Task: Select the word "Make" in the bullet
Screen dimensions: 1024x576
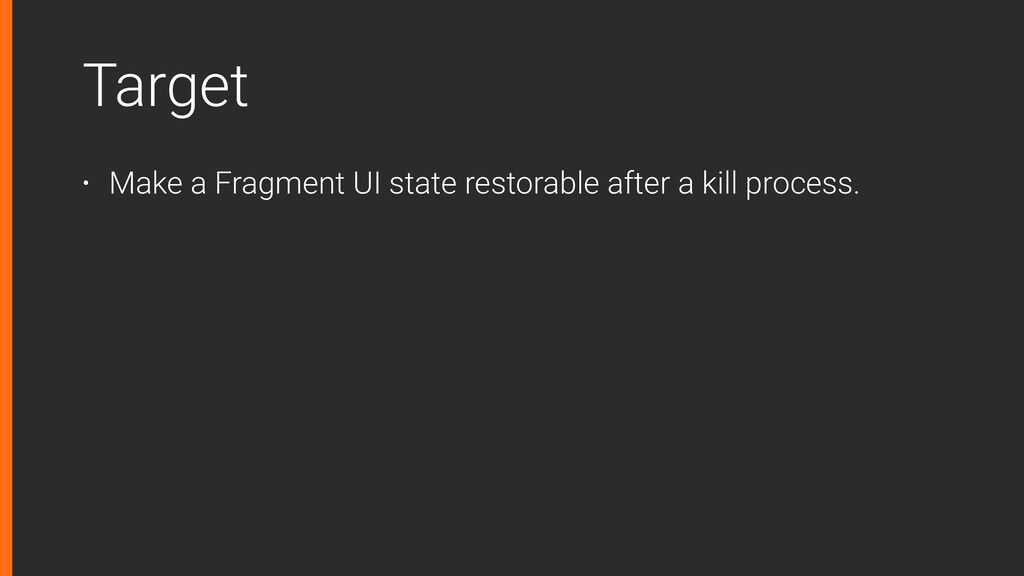Action: tap(146, 183)
